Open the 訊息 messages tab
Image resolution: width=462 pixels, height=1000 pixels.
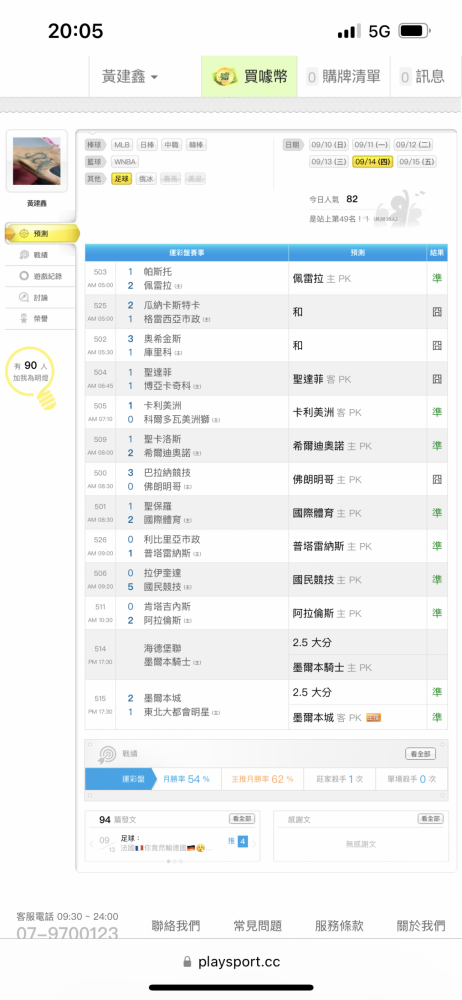tap(422, 77)
